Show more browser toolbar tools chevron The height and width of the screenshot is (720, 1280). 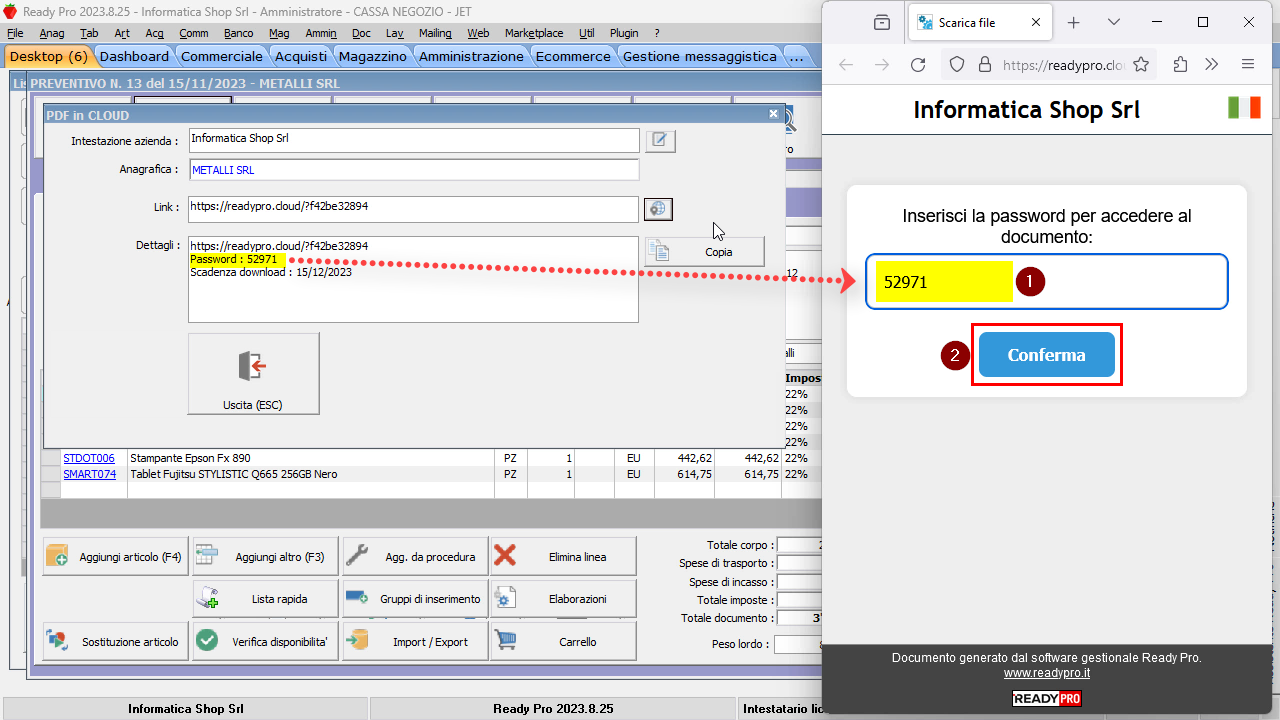tap(1212, 65)
